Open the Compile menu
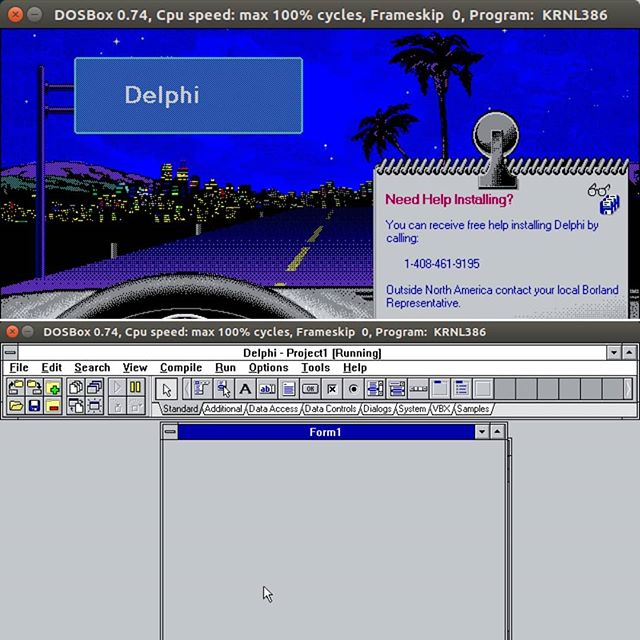This screenshot has width=640, height=640. pos(181,367)
